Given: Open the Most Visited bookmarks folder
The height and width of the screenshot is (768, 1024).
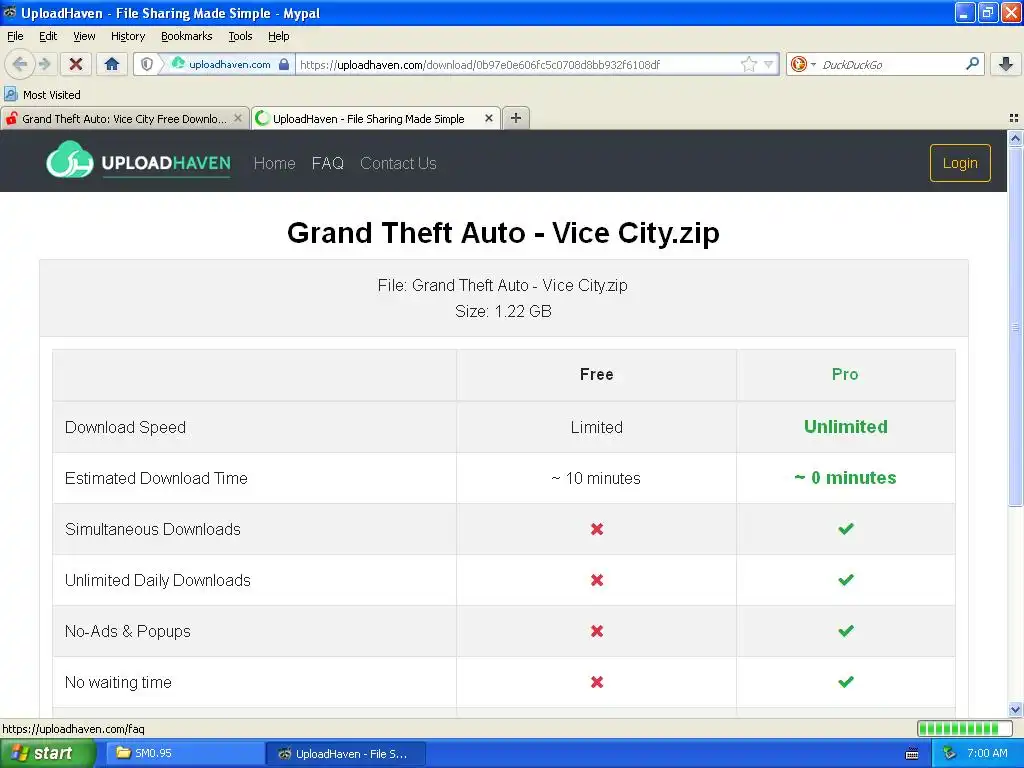Looking at the screenshot, I should [42, 95].
